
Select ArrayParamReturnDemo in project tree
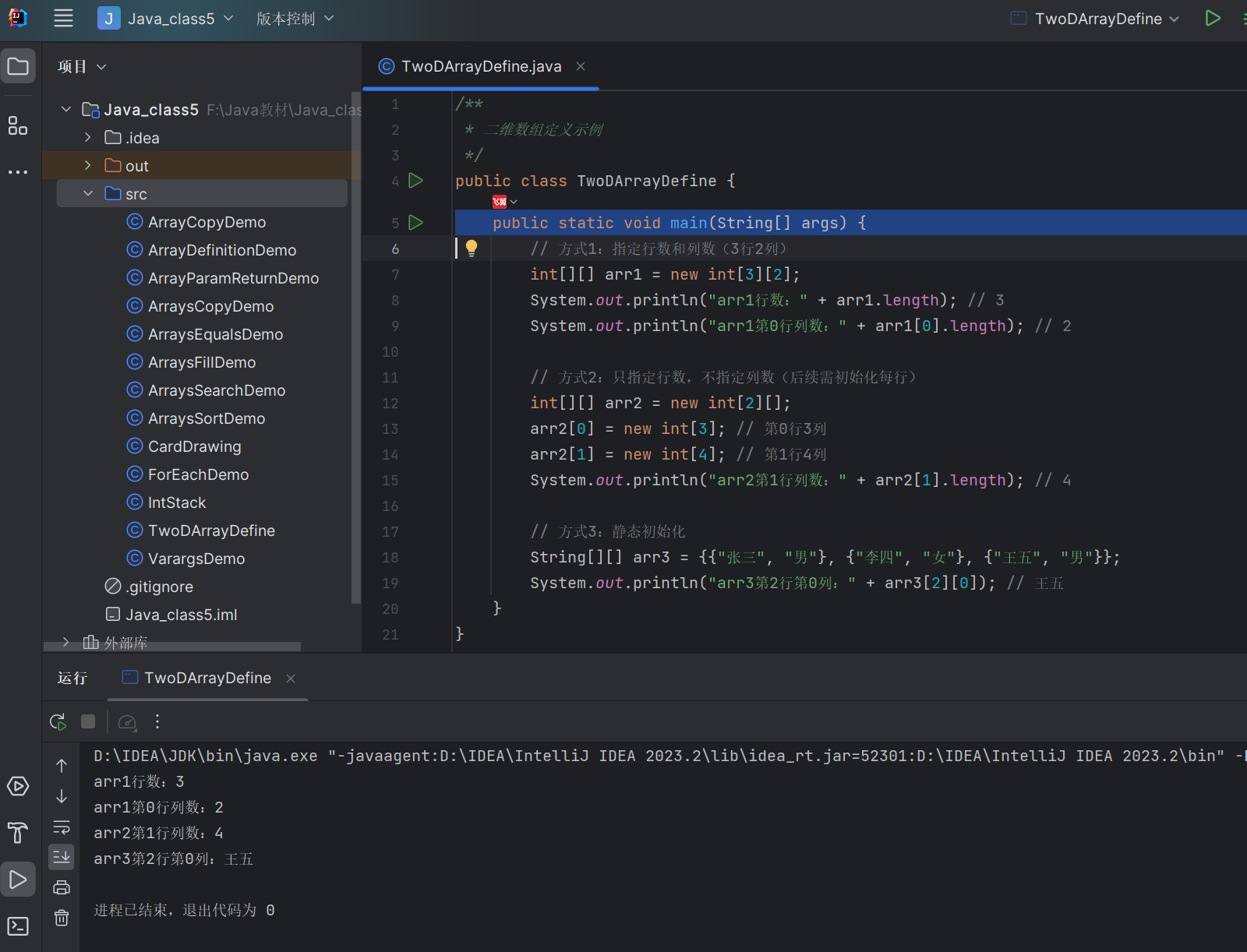(x=234, y=278)
